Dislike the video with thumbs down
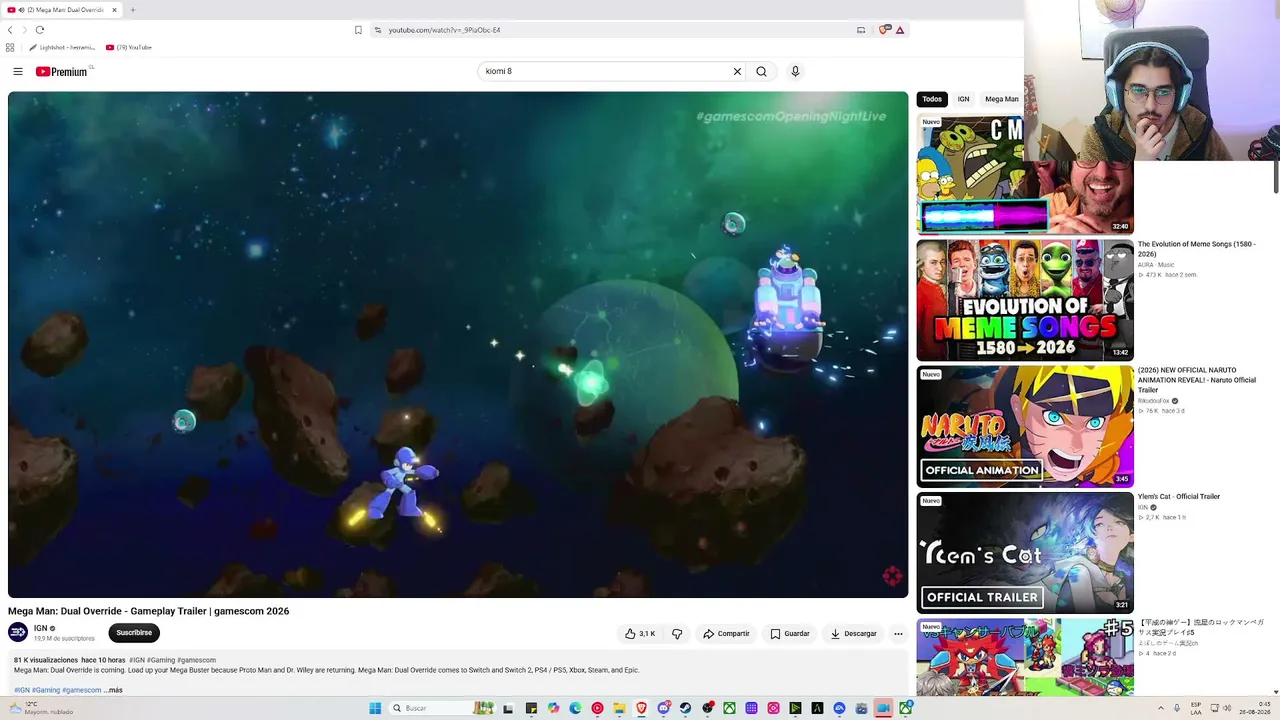Viewport: 1280px width, 720px height. pos(677,633)
